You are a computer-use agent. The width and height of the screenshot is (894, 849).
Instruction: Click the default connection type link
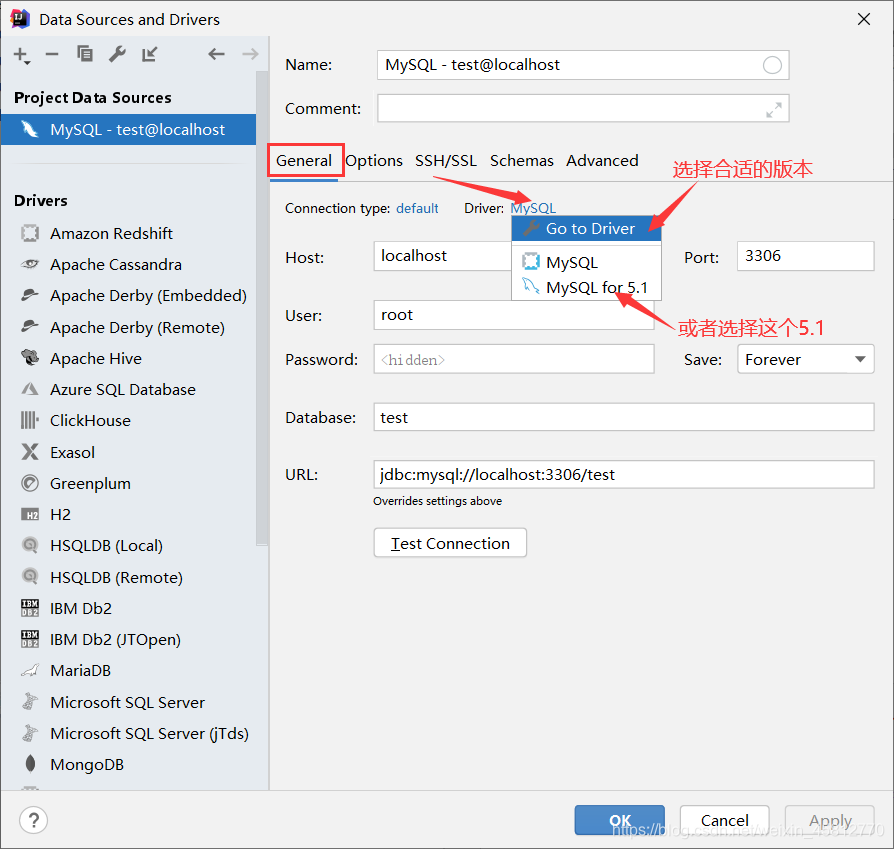point(417,208)
